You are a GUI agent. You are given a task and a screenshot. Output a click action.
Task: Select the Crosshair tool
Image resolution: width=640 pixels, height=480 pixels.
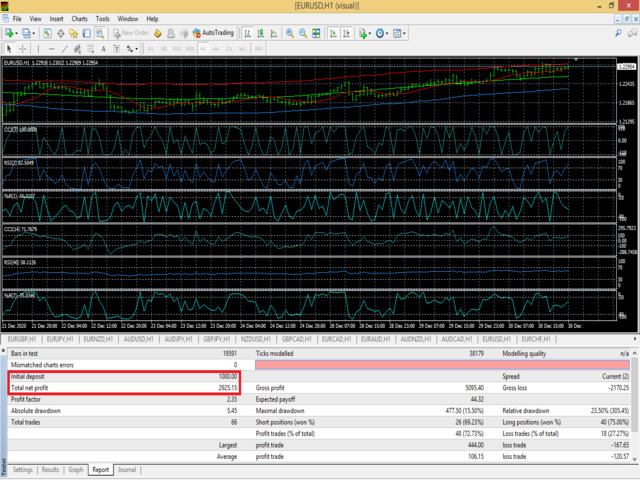pyautogui.click(x=23, y=48)
